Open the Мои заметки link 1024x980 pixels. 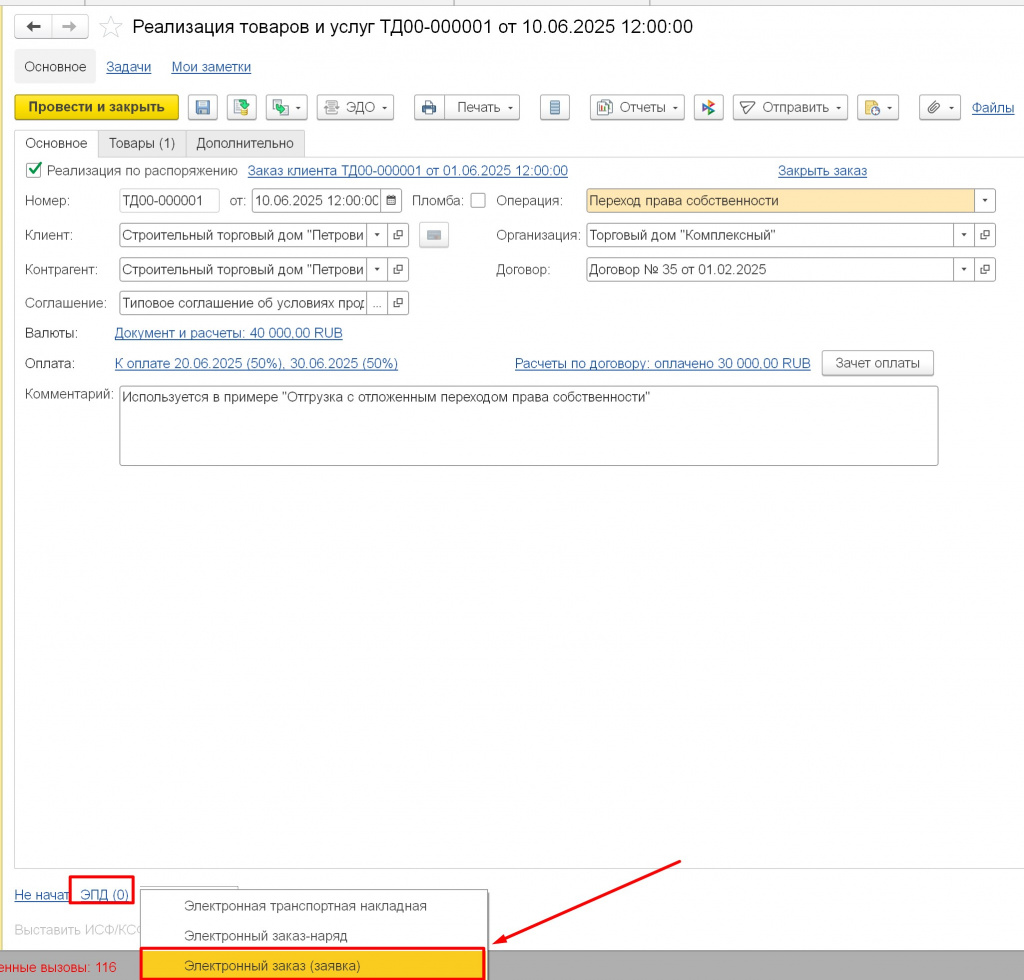click(x=211, y=67)
